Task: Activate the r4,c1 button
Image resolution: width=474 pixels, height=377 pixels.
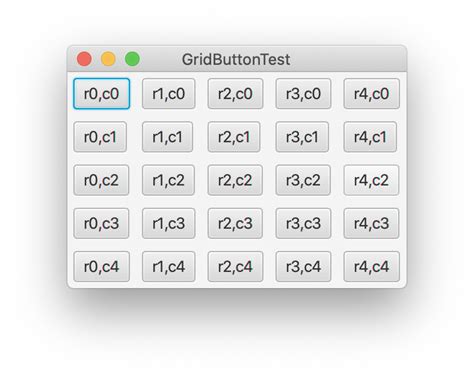Action: 370,137
